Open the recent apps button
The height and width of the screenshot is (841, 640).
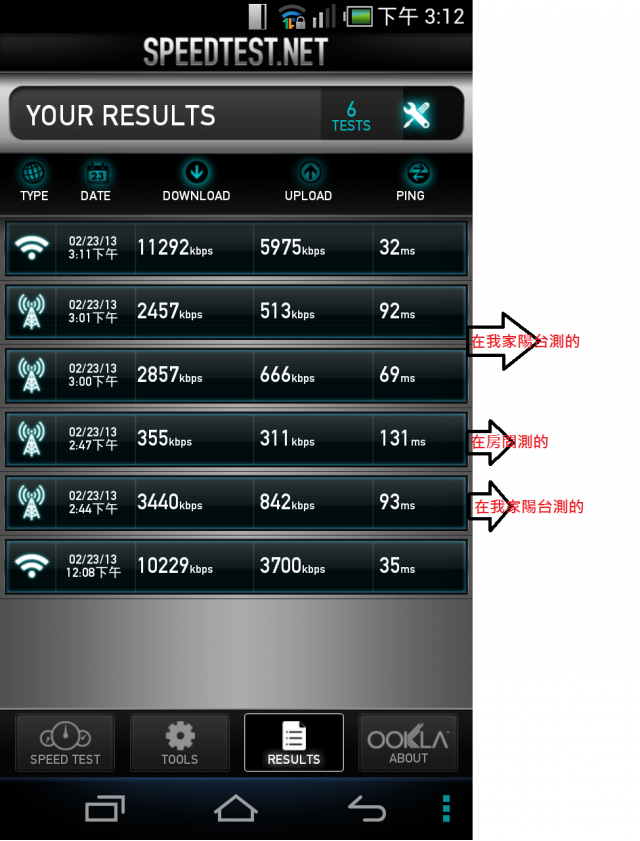click(x=105, y=808)
